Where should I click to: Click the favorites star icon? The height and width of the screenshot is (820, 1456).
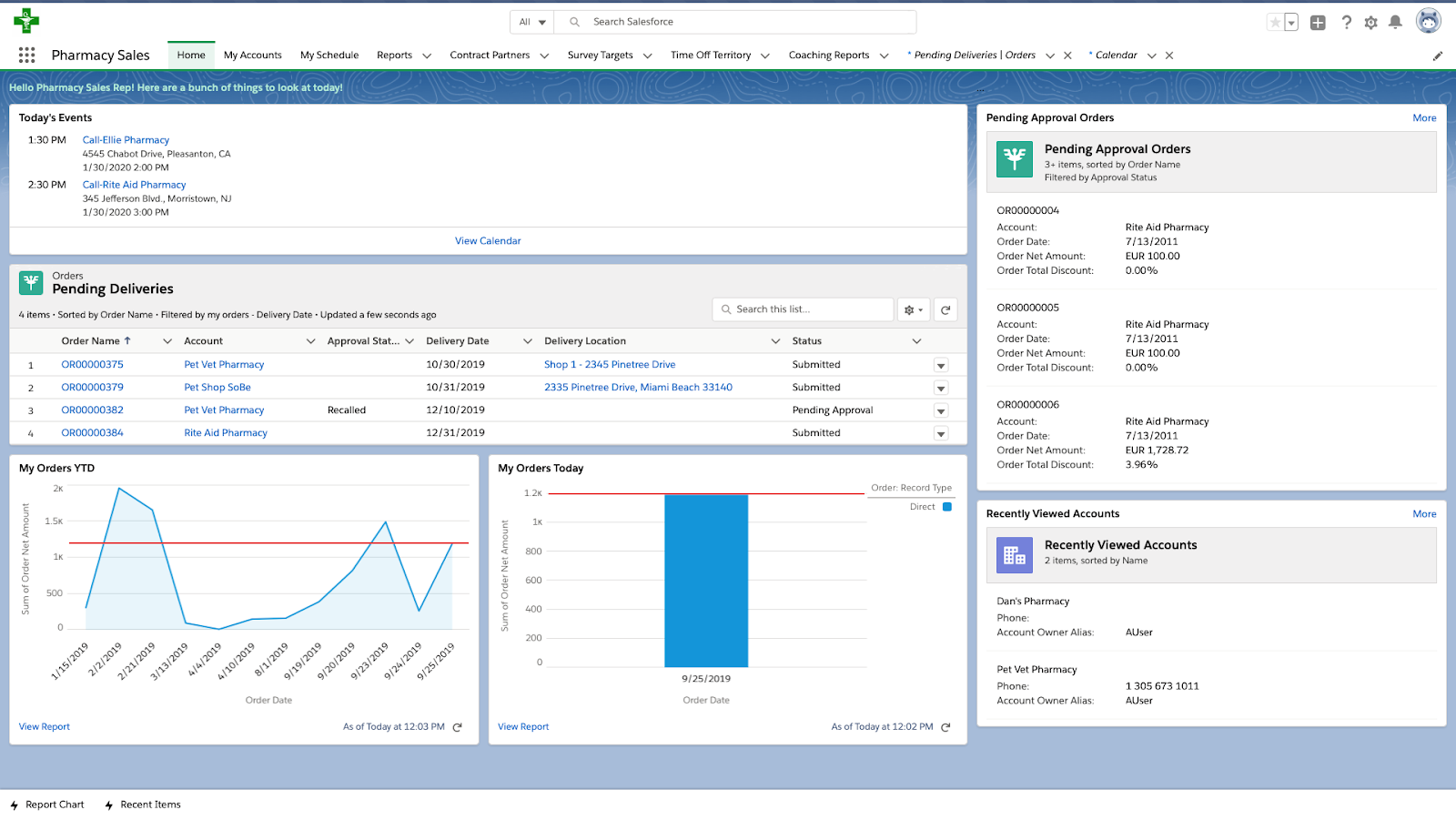[x=1275, y=23]
